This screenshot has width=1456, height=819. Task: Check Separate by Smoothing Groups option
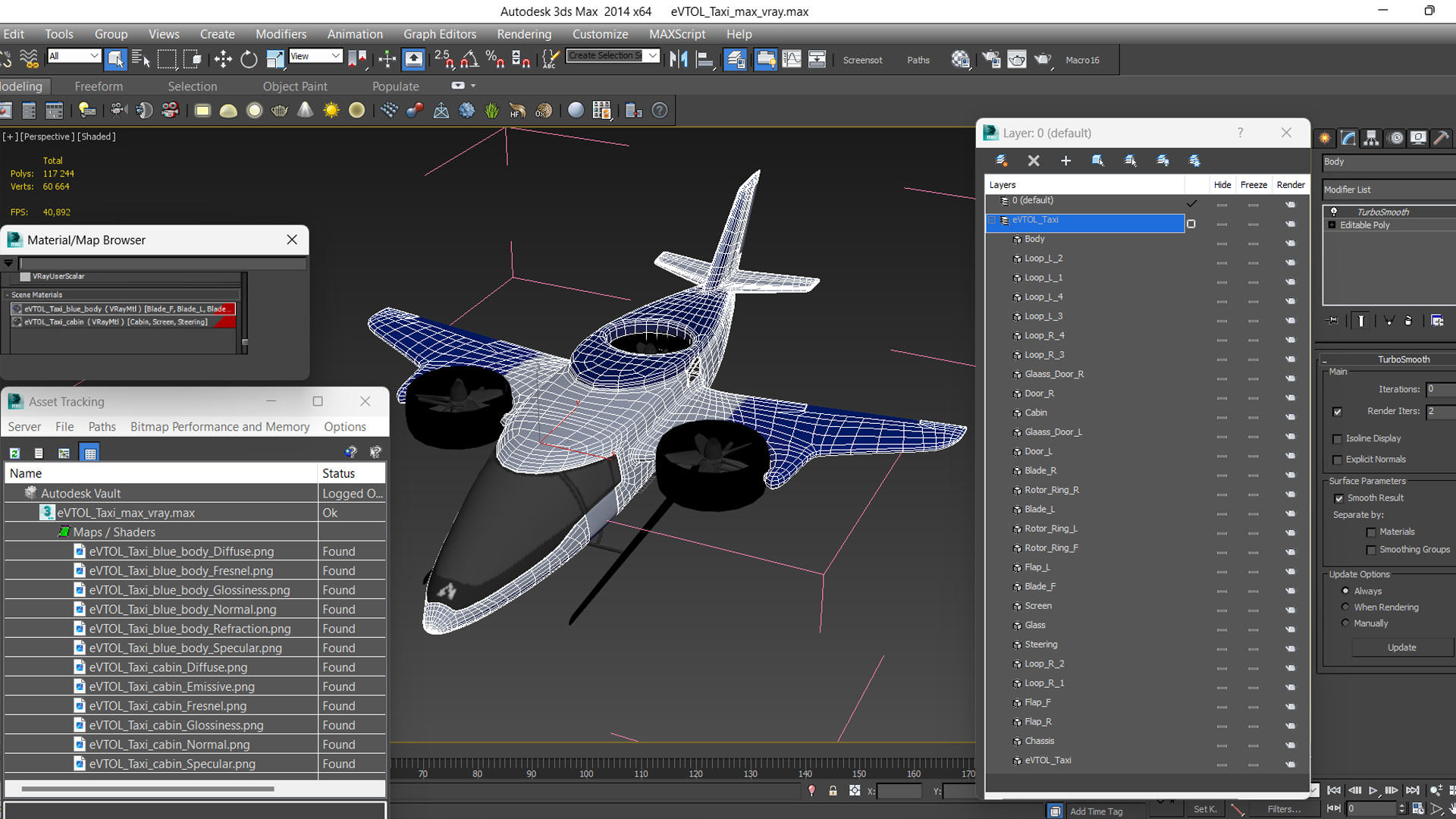(1371, 551)
